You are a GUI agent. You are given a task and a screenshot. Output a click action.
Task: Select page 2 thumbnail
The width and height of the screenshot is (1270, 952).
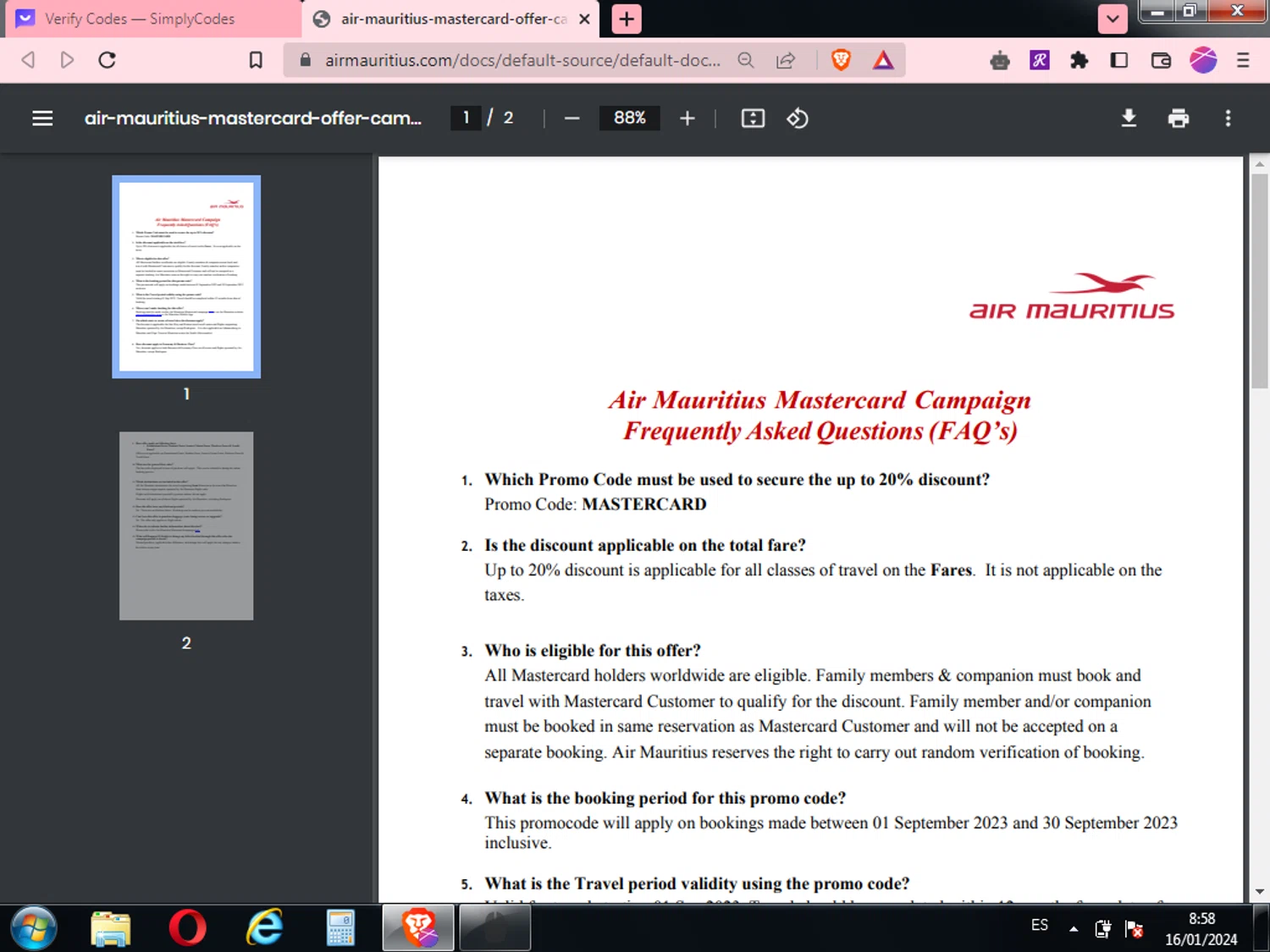click(x=186, y=526)
